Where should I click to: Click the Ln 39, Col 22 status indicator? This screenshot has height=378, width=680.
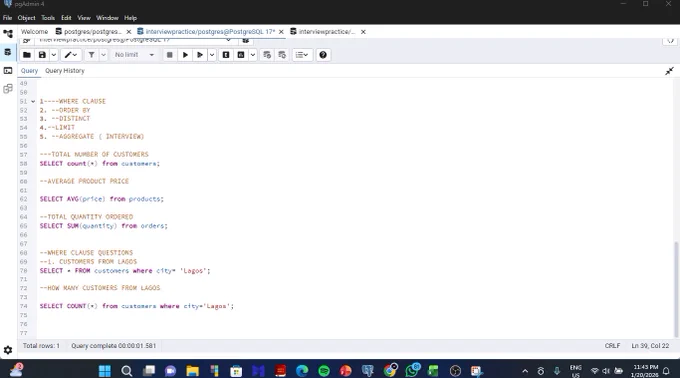click(650, 346)
